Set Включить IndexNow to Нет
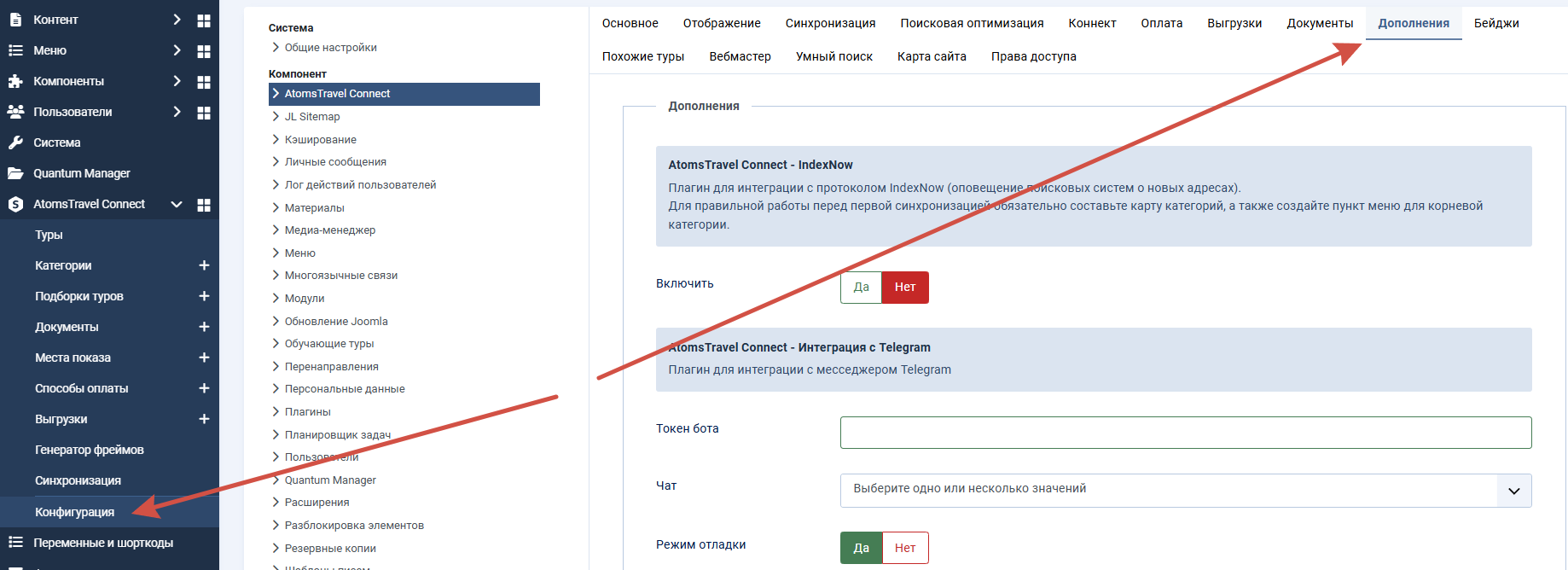Screen dimensions: 1568x570 pos(905,288)
